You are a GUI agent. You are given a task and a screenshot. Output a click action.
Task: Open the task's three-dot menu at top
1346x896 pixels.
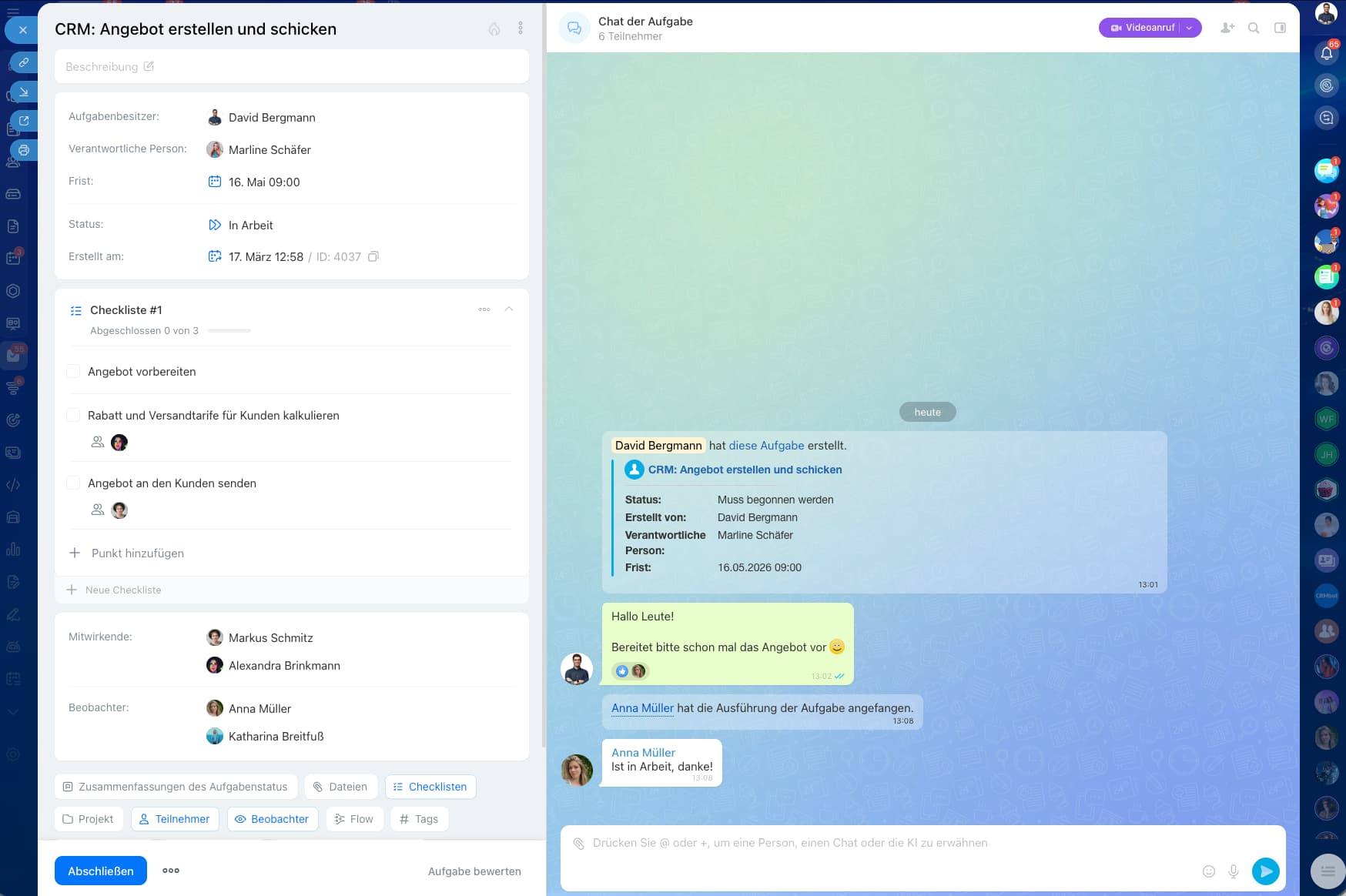pyautogui.click(x=521, y=28)
